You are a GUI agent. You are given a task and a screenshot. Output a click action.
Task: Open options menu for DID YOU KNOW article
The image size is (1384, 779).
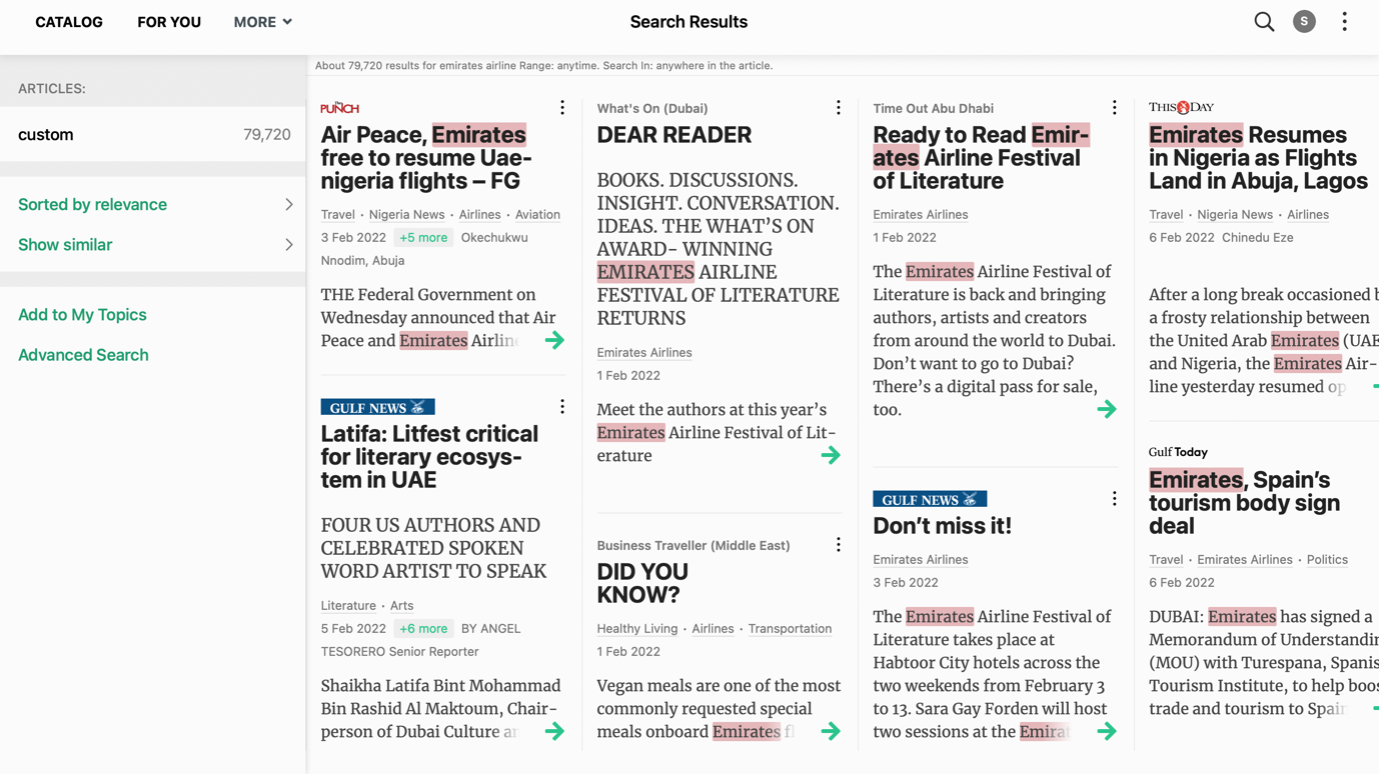(x=838, y=545)
